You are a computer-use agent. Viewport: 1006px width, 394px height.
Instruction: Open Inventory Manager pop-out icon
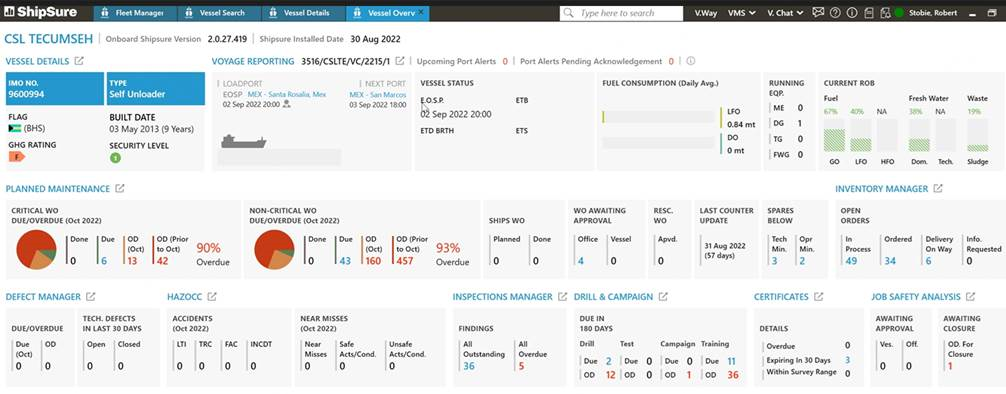pos(938,189)
